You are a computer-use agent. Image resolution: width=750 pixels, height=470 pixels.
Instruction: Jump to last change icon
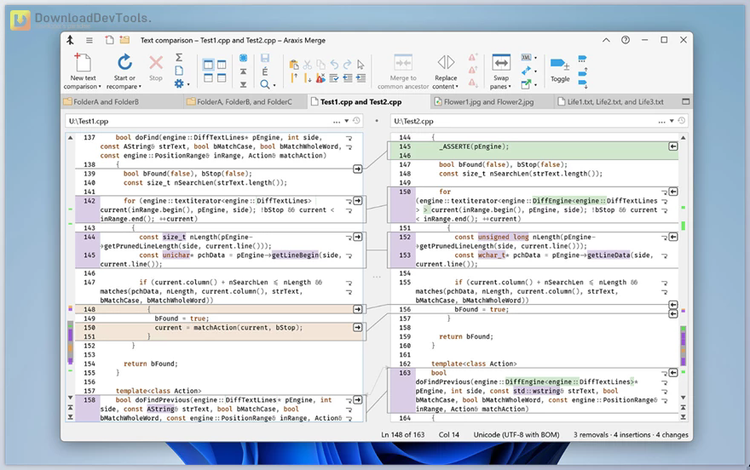point(243,84)
